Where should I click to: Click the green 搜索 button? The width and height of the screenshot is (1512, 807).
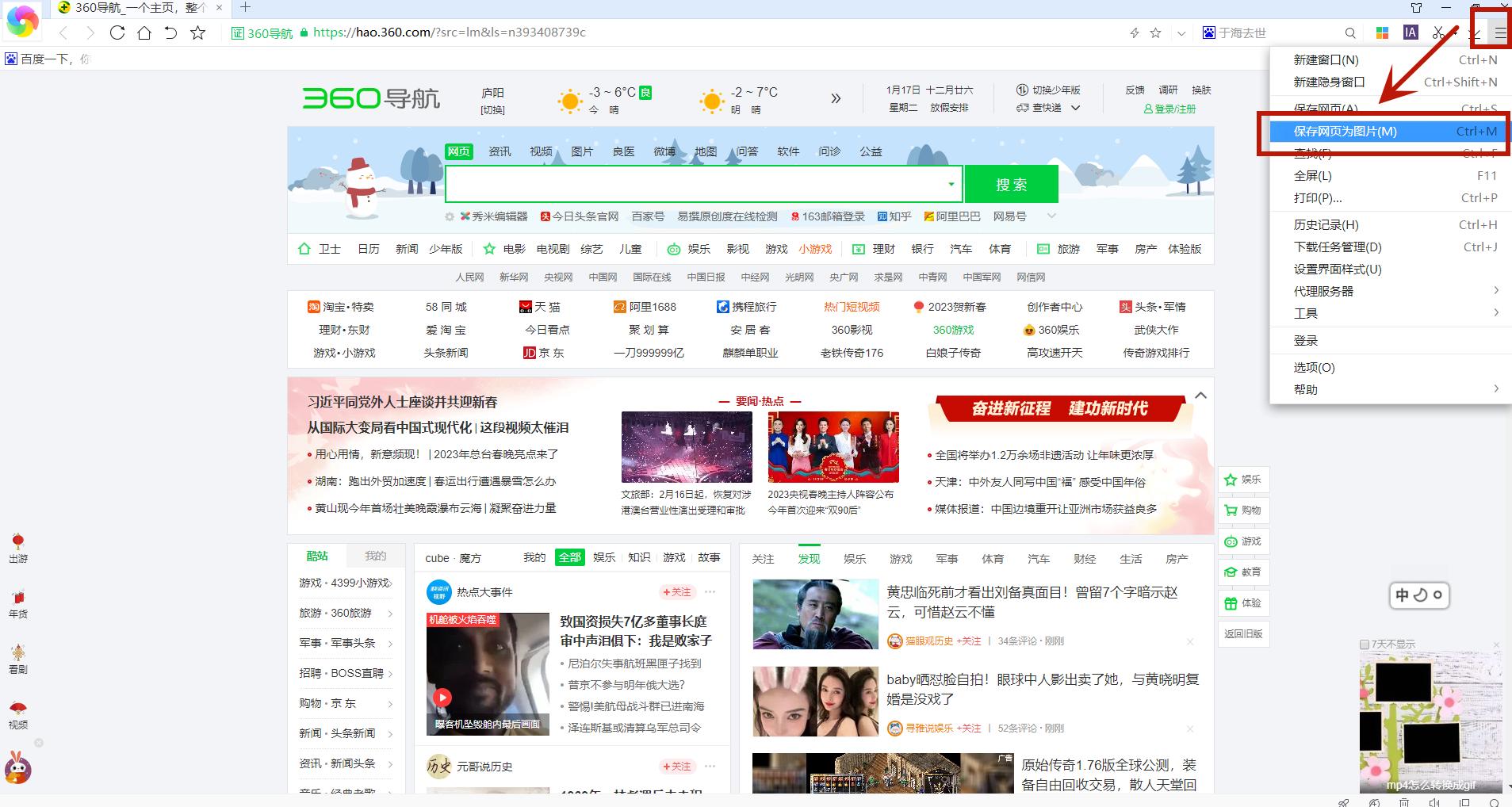coord(1012,184)
